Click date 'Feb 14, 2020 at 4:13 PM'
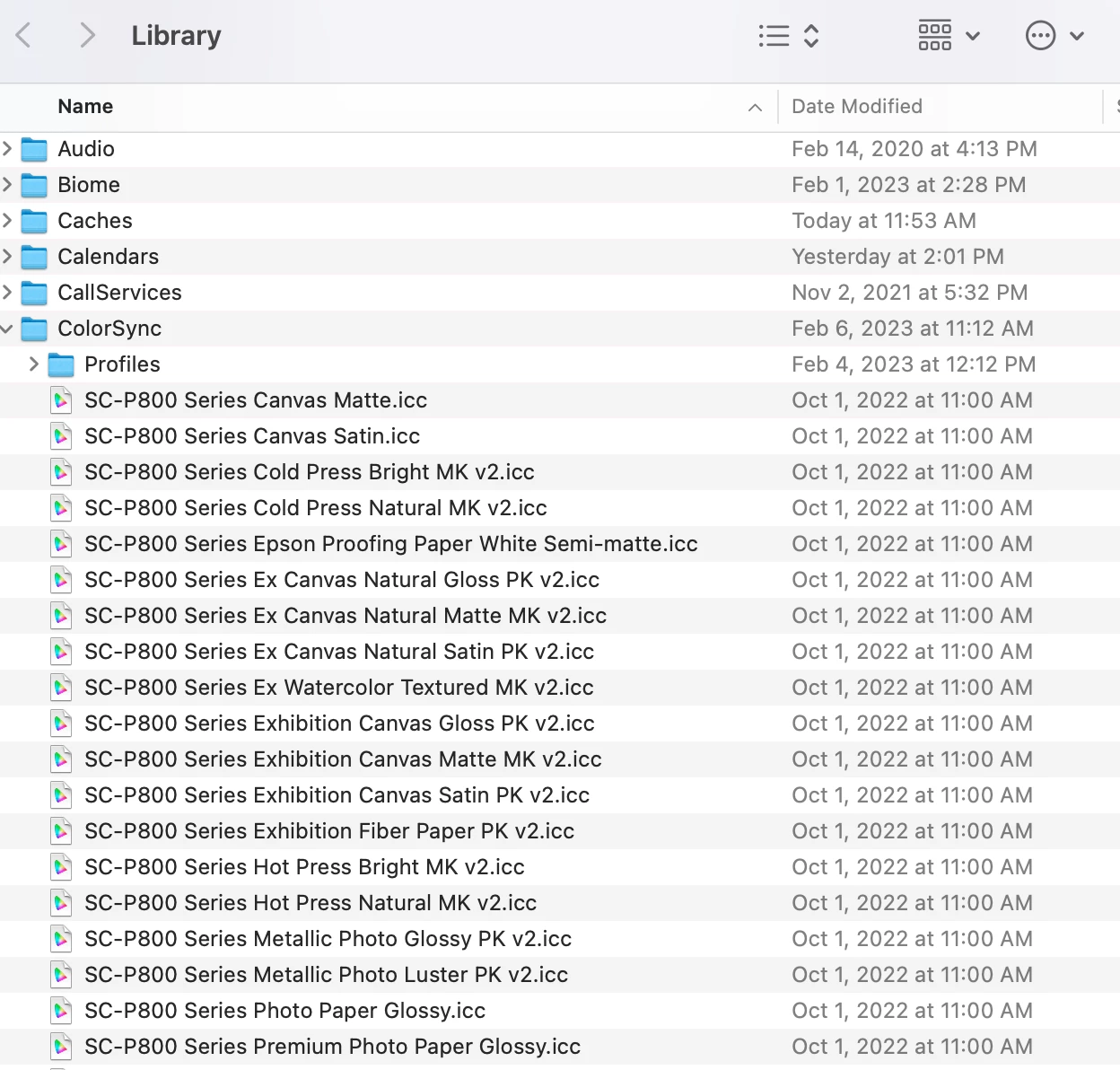 (914, 149)
